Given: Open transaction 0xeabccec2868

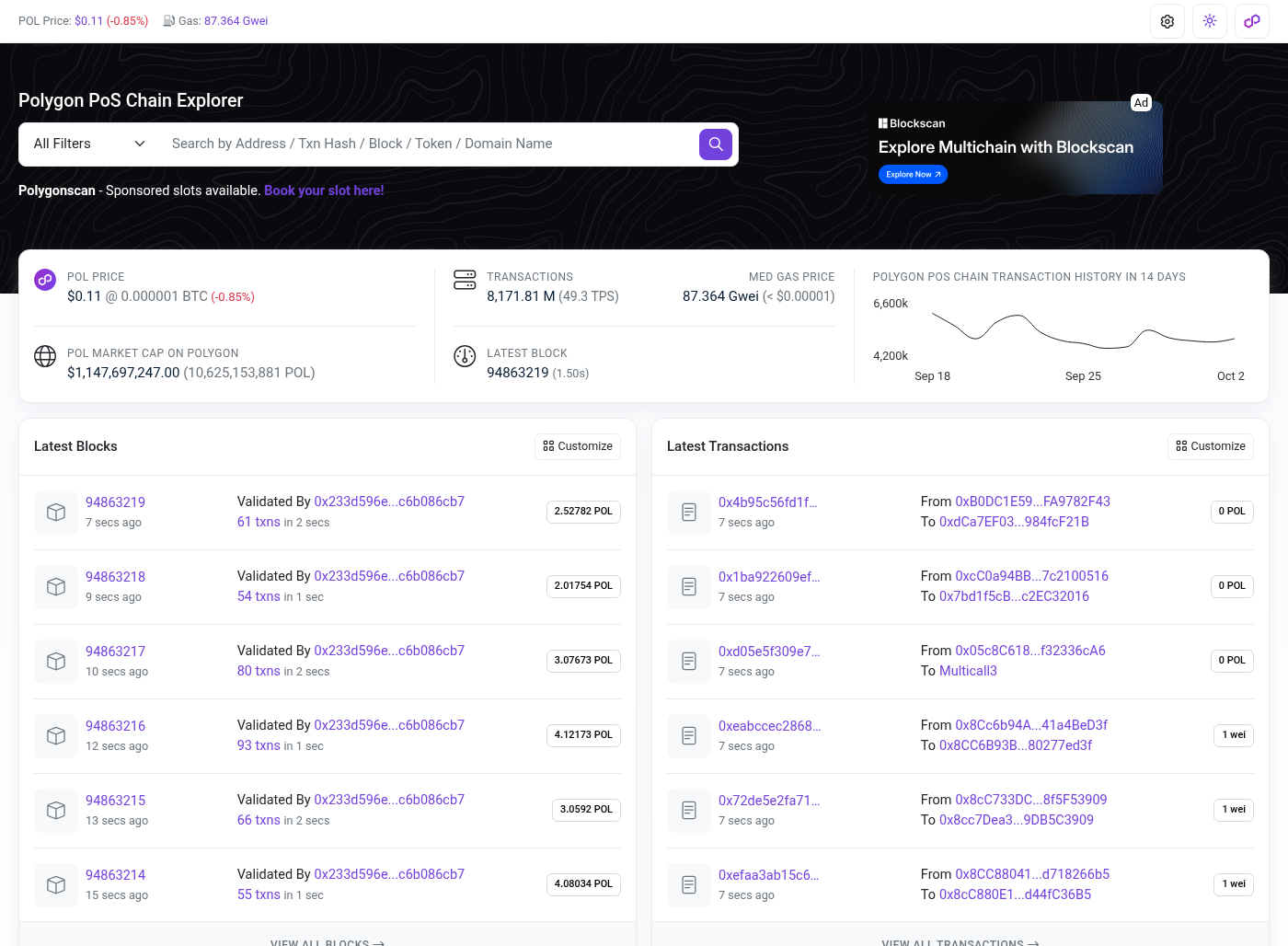Looking at the screenshot, I should tap(769, 726).
